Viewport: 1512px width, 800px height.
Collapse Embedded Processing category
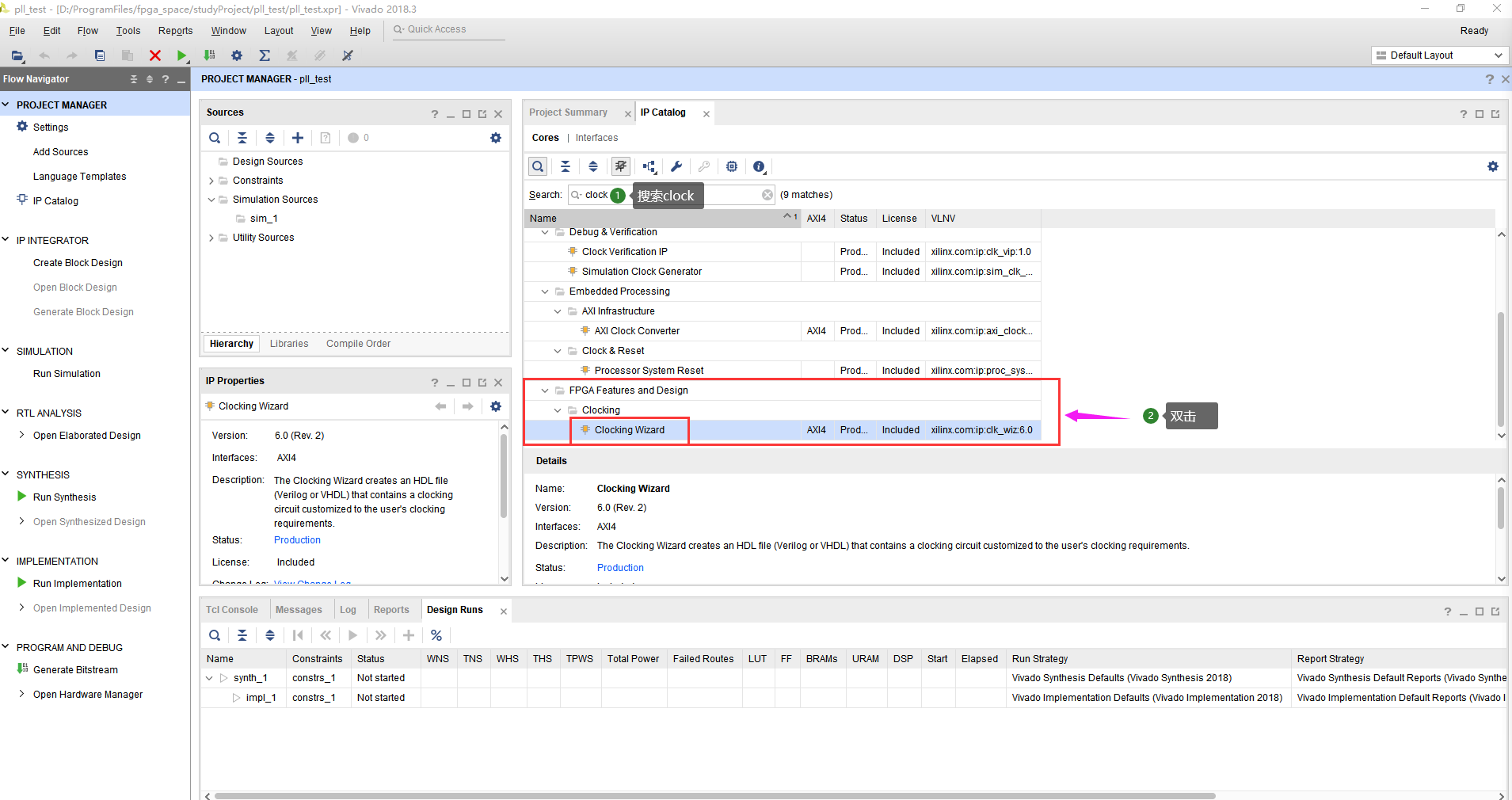[x=545, y=291]
